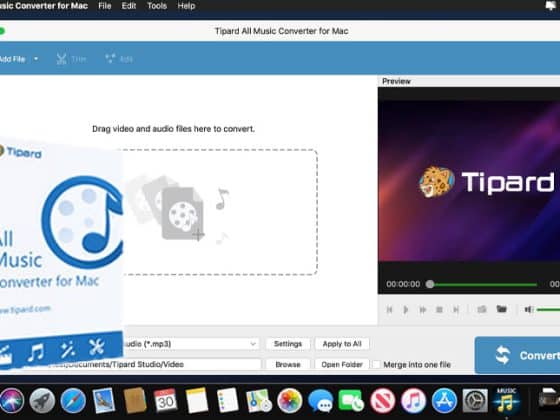Open the File menu
This screenshot has height=420, width=560.
coord(105,6)
